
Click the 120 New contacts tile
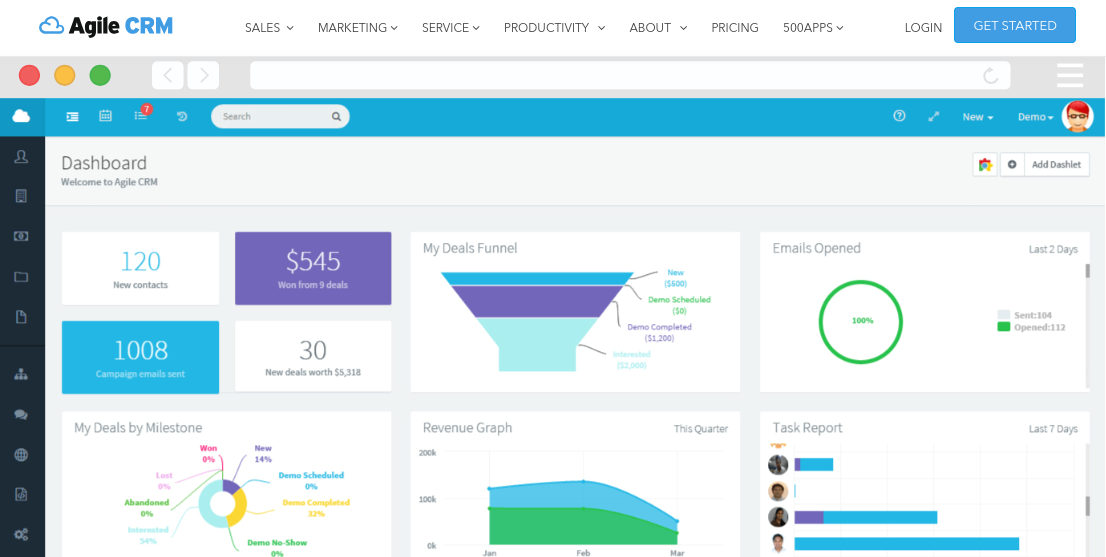[x=140, y=269]
